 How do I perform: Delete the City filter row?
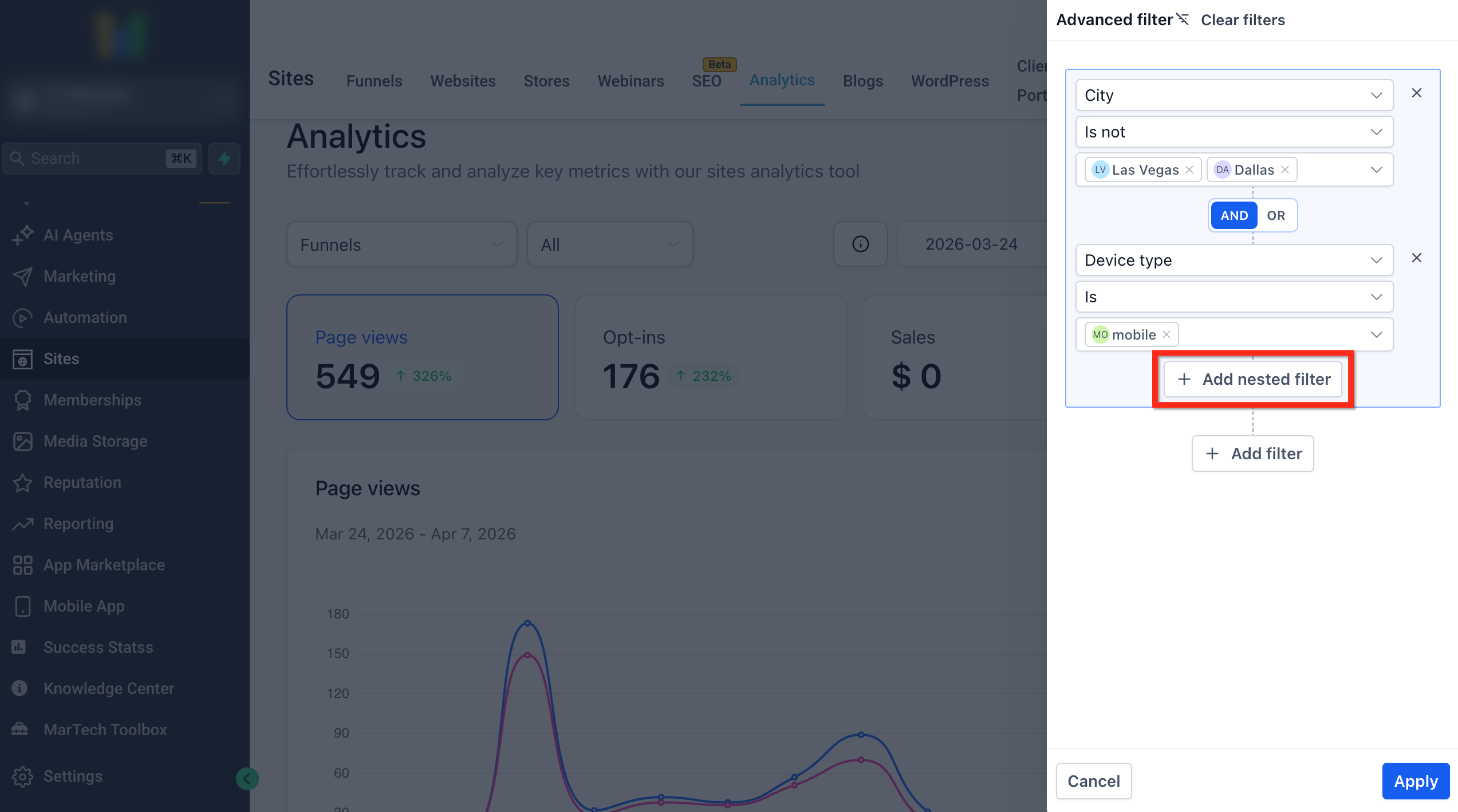pos(1416,93)
